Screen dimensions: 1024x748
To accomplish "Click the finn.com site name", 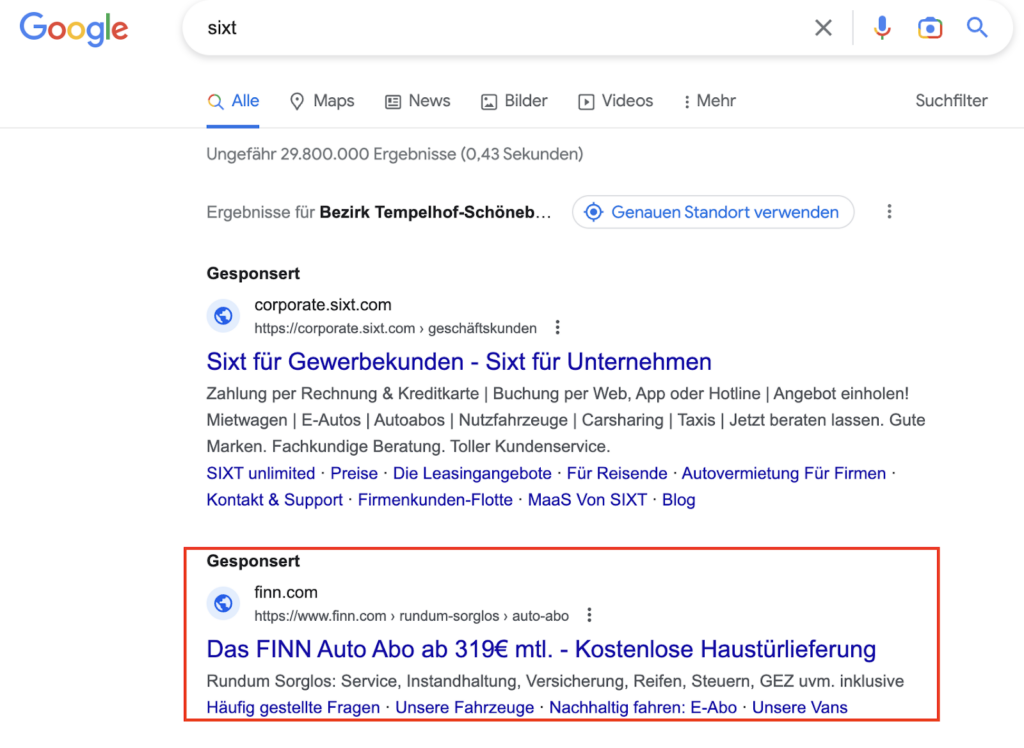I will pyautogui.click(x=286, y=593).
